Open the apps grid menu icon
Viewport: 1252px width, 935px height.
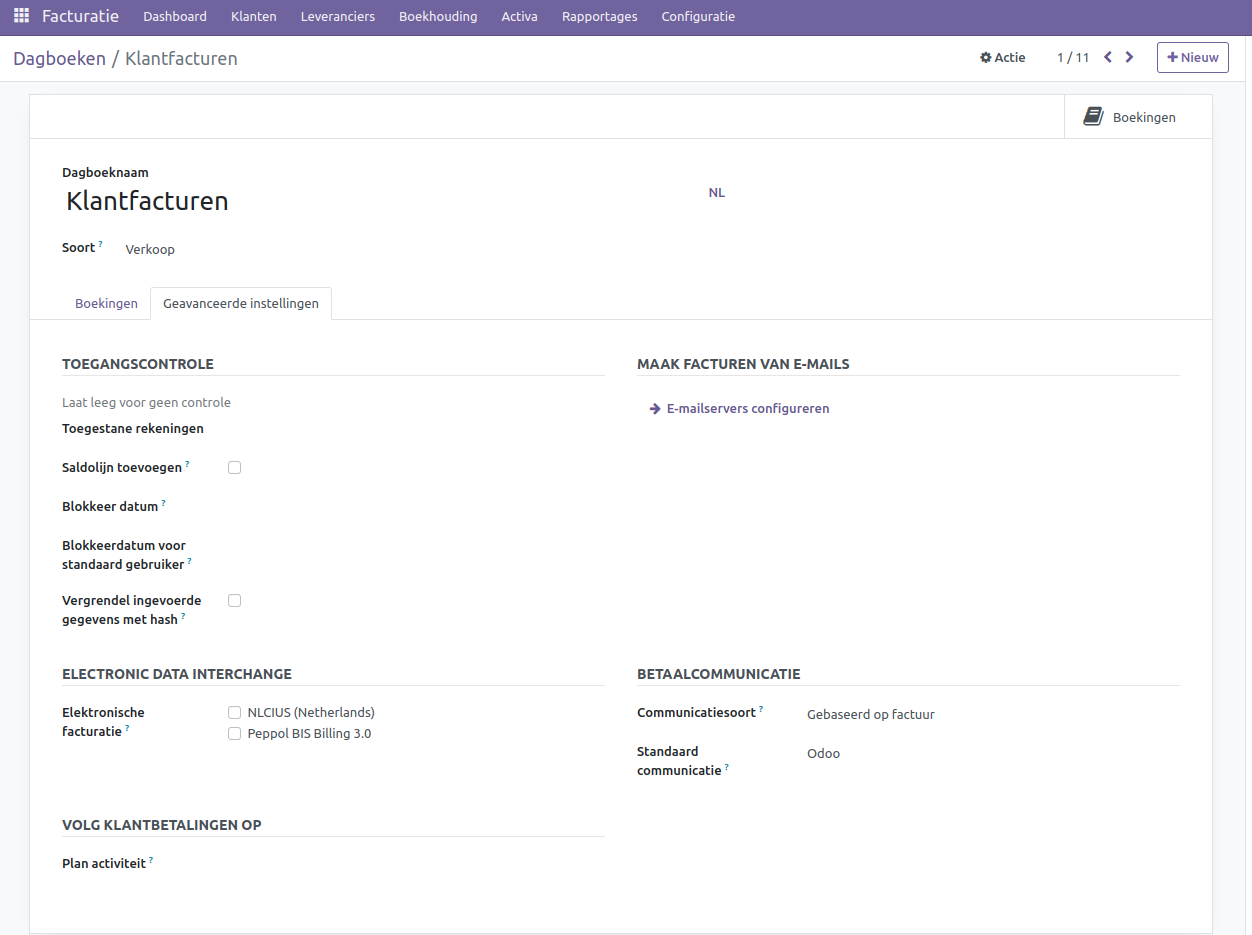[x=21, y=16]
